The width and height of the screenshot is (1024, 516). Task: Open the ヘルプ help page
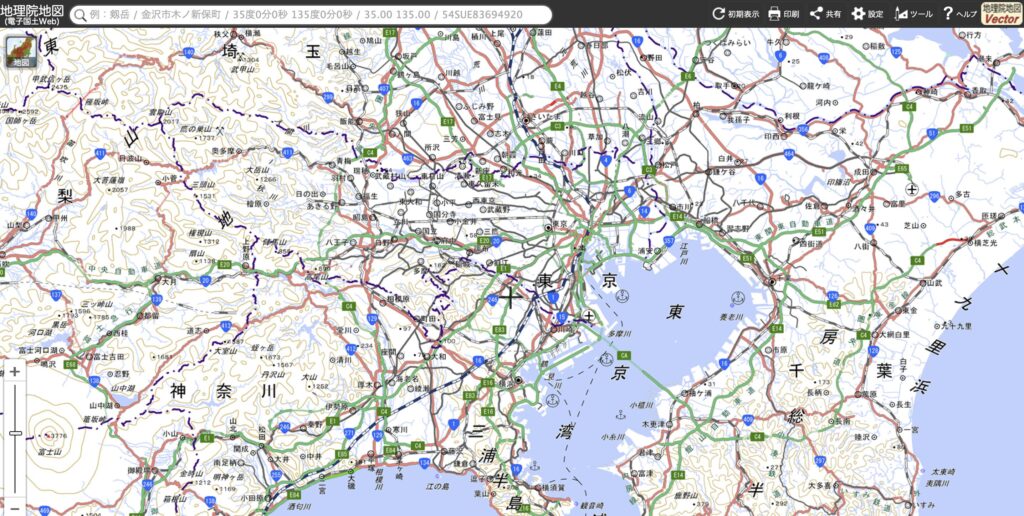959,14
